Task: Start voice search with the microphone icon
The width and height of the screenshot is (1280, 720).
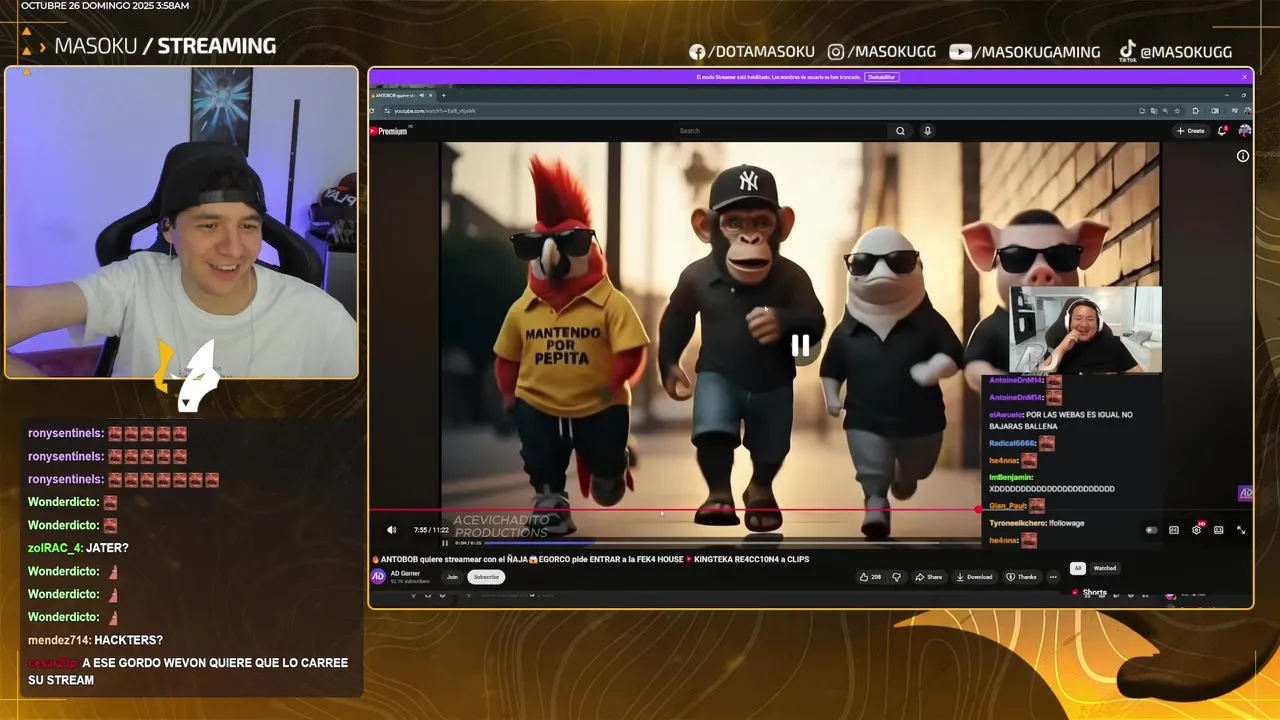Action: [x=927, y=131]
